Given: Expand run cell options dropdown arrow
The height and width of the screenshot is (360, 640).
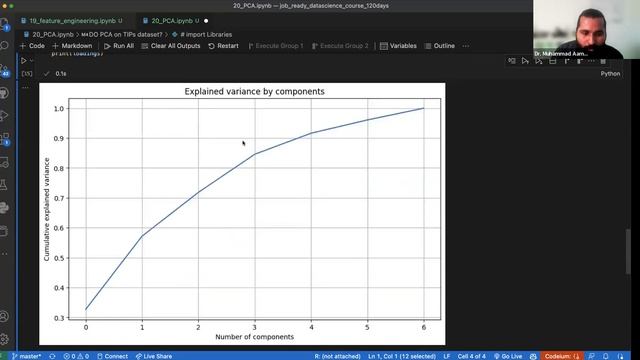Looking at the screenshot, I should (31, 60).
